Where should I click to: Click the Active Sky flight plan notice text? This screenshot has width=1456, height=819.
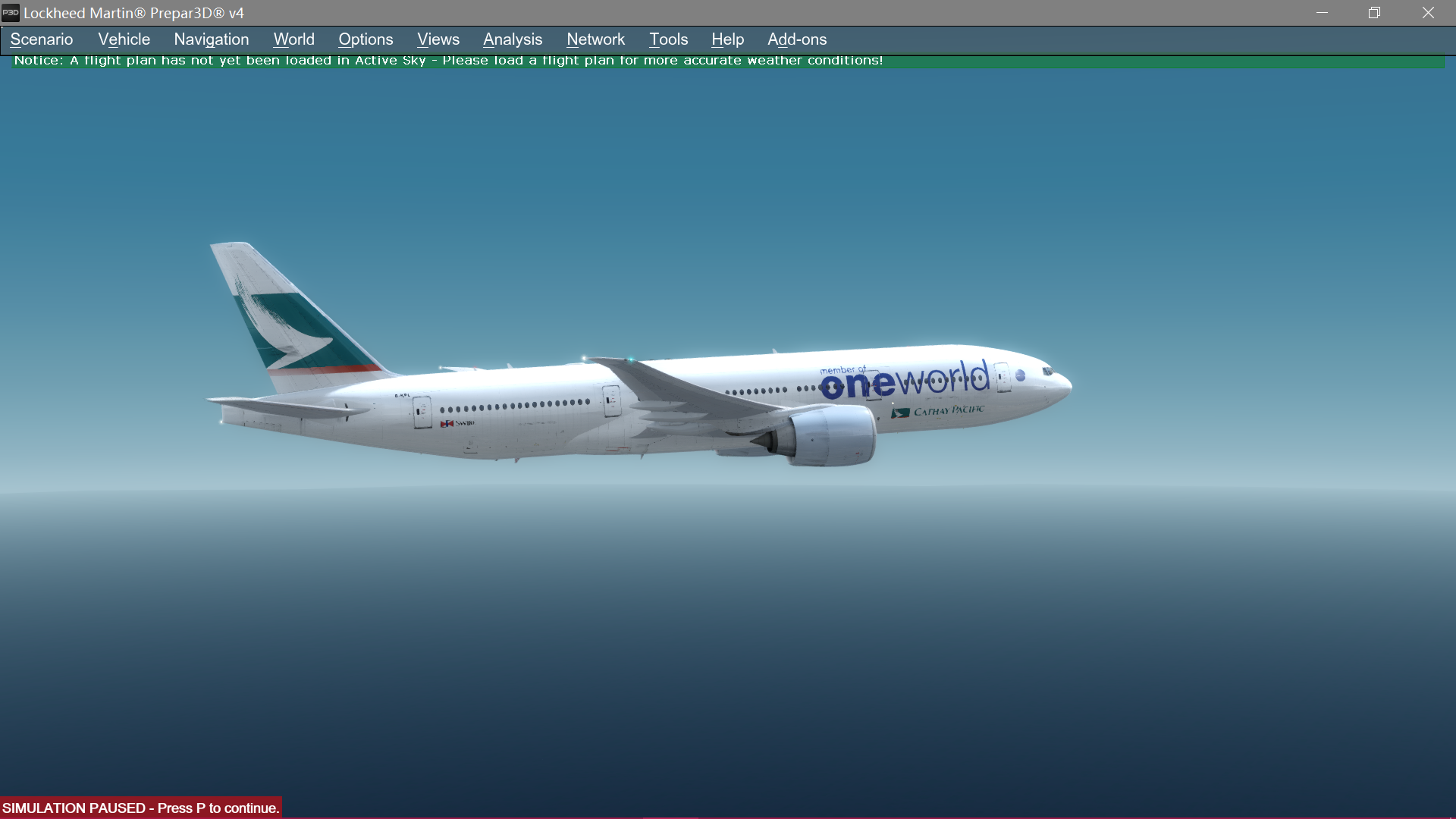coord(448,61)
